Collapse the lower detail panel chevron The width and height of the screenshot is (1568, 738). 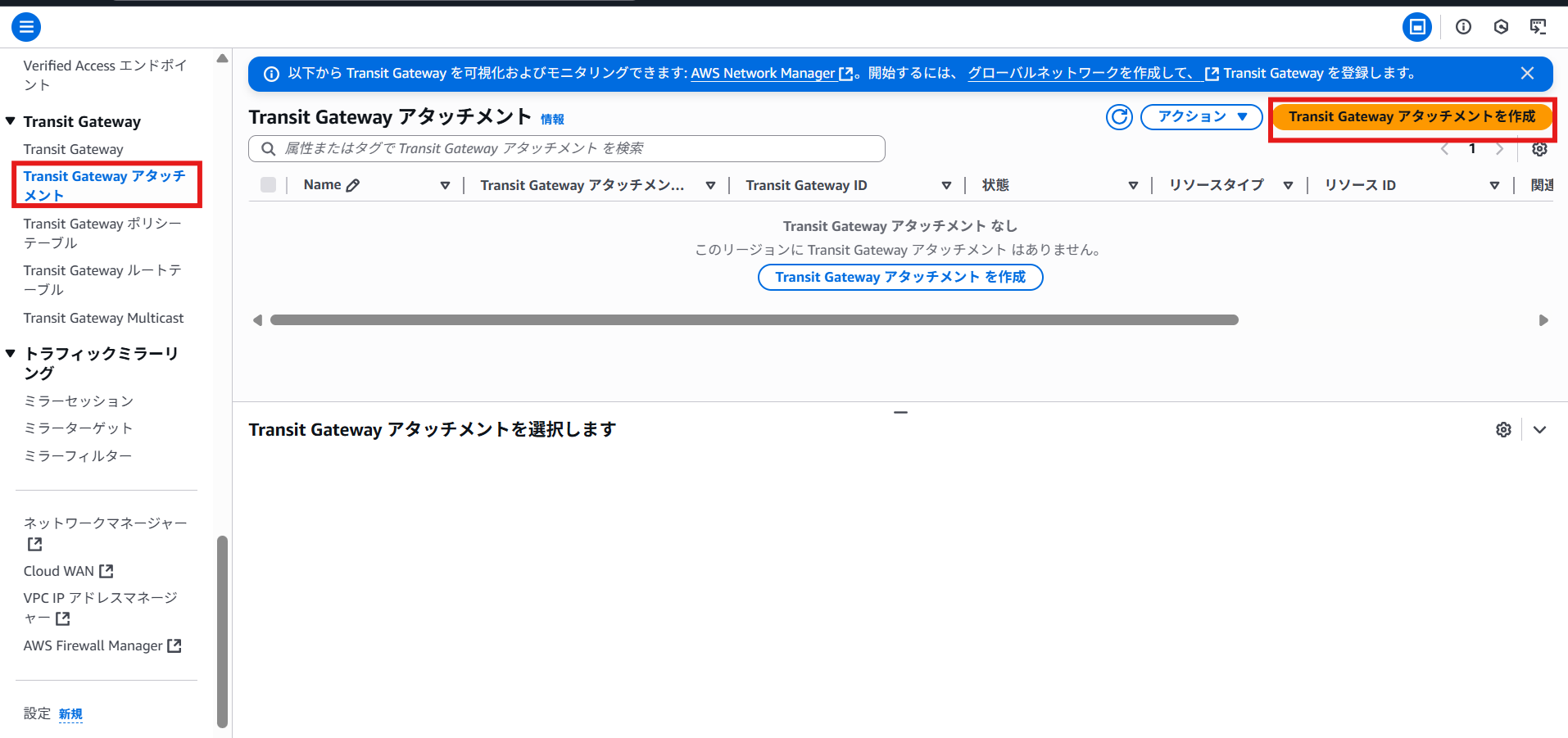[1540, 428]
